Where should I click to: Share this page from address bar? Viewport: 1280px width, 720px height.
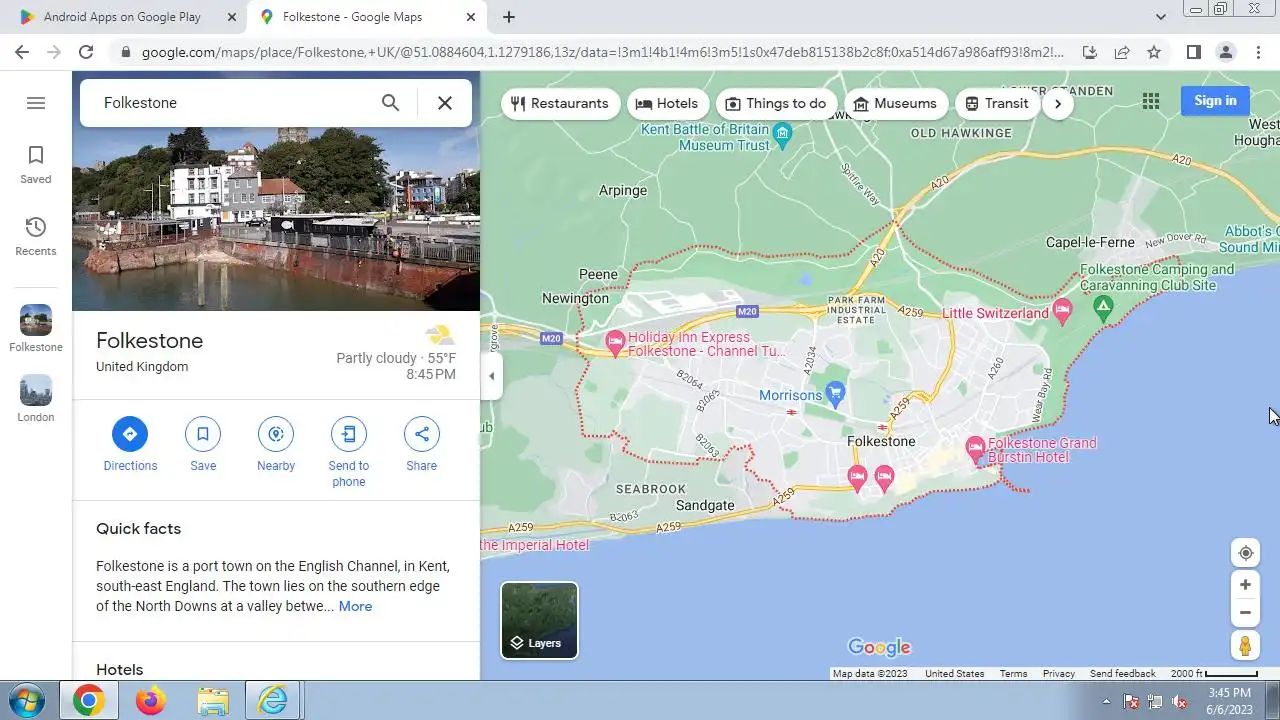pyautogui.click(x=1122, y=52)
